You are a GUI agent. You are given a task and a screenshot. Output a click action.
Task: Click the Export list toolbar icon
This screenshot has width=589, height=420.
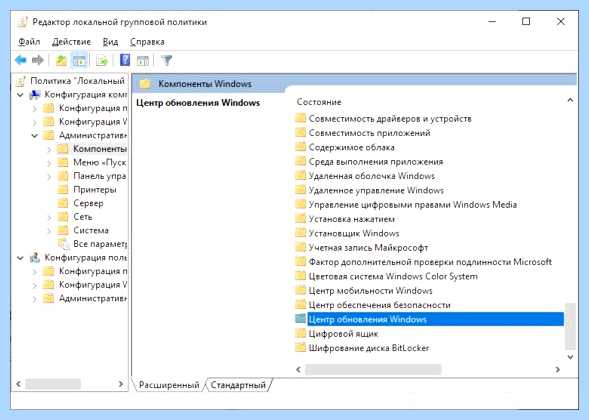click(x=101, y=60)
